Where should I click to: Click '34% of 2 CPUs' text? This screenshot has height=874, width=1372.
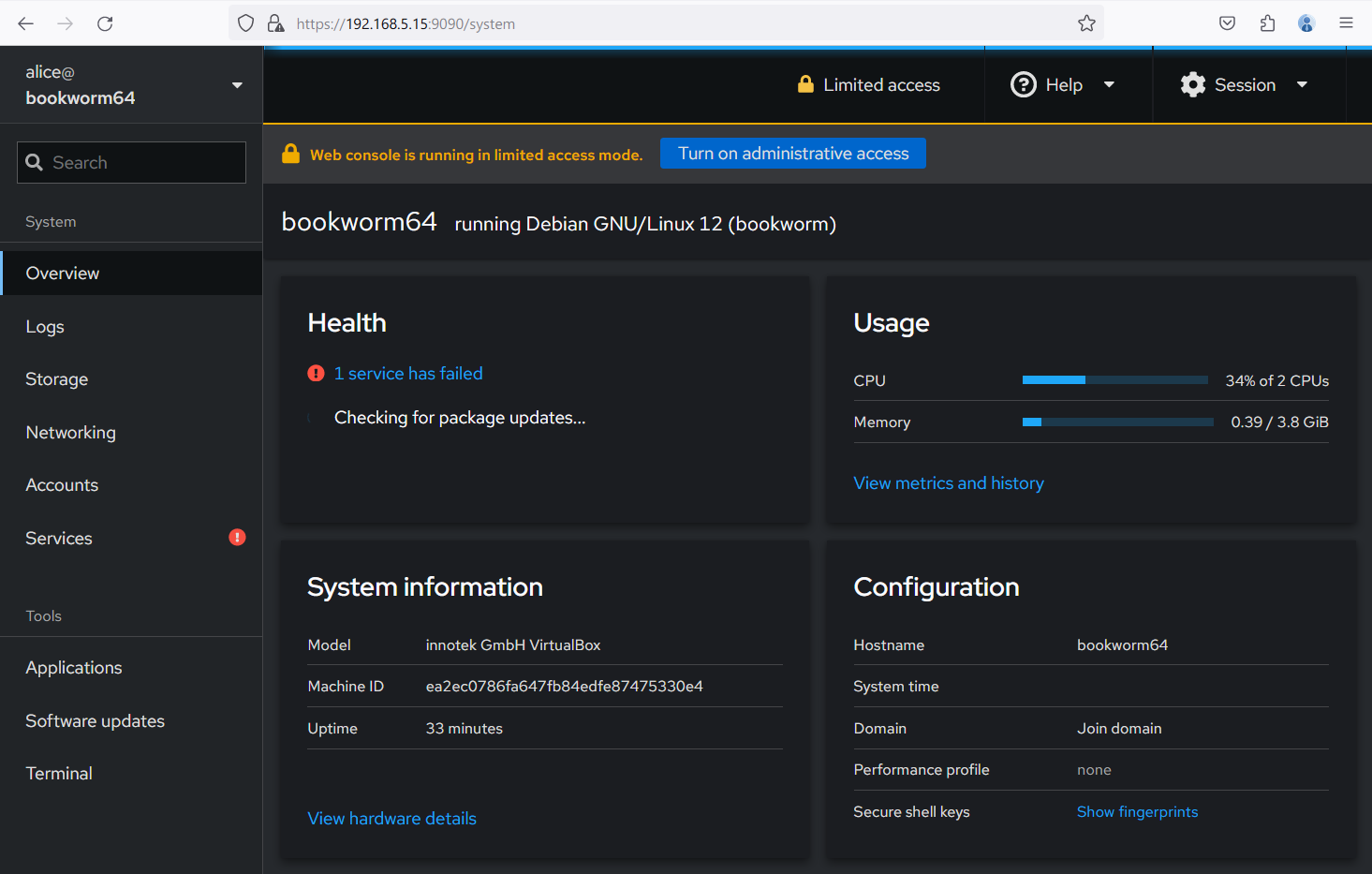(x=1276, y=380)
